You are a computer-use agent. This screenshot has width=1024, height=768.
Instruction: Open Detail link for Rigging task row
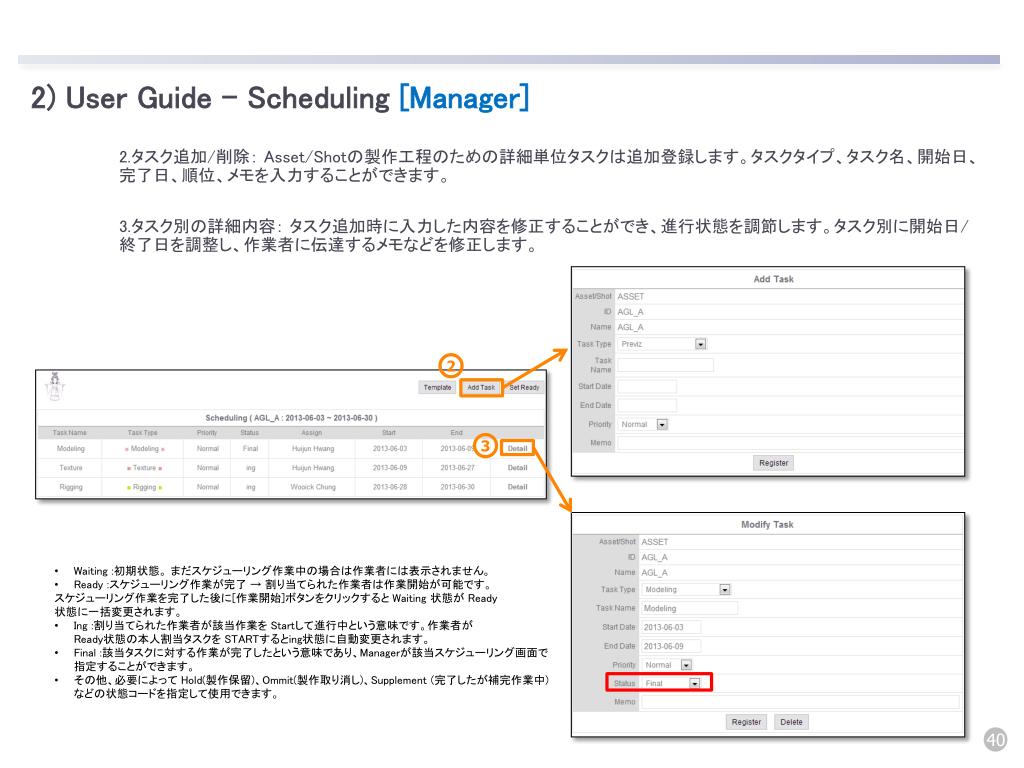[517, 487]
